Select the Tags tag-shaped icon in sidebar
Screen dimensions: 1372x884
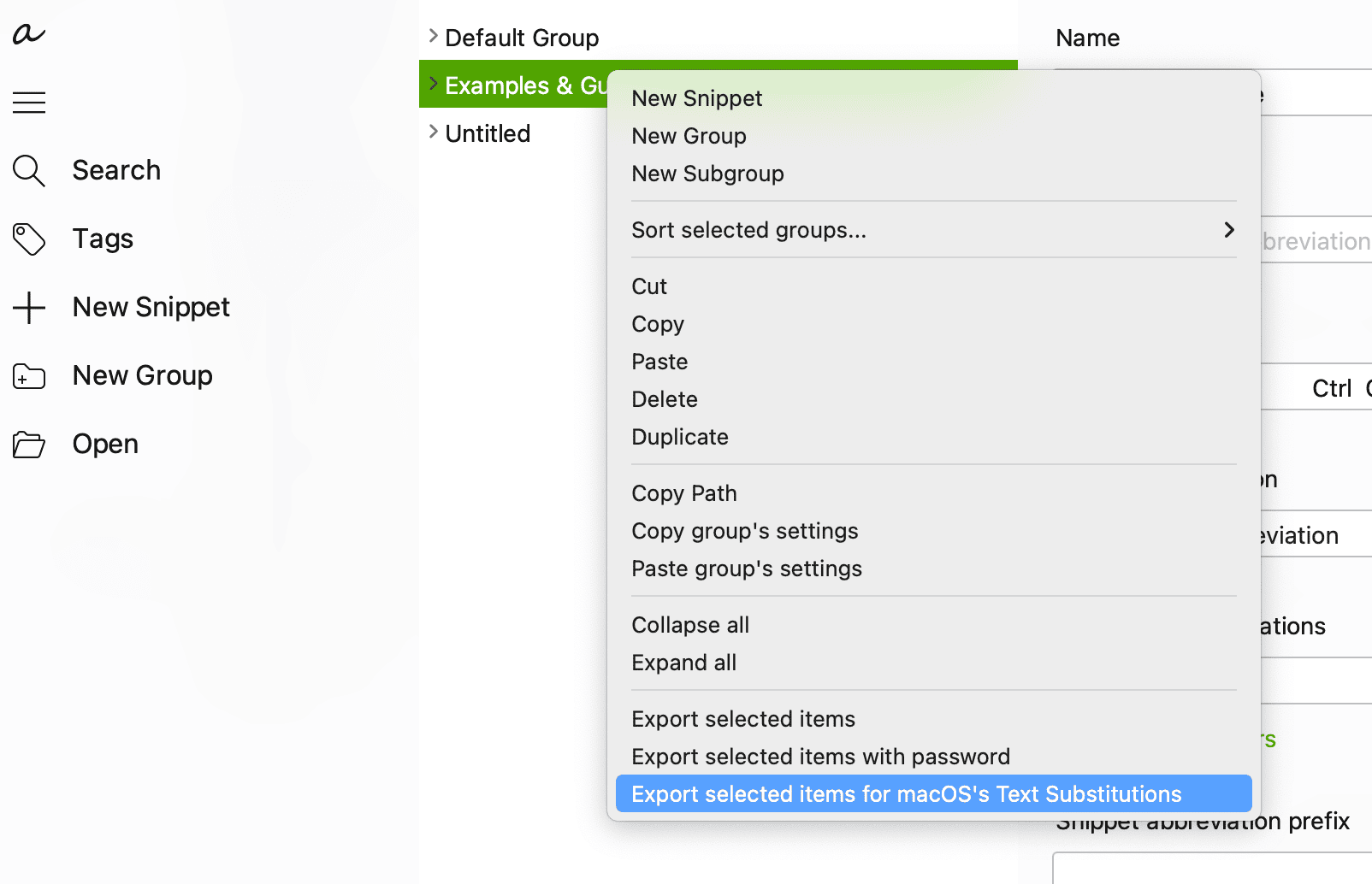[28, 239]
